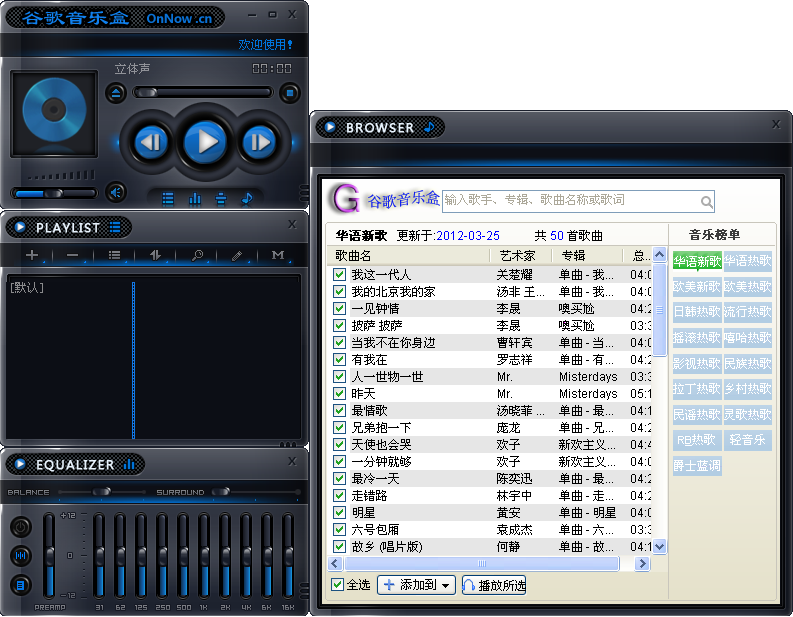Select 日韩热歌 chart tab

point(697,312)
